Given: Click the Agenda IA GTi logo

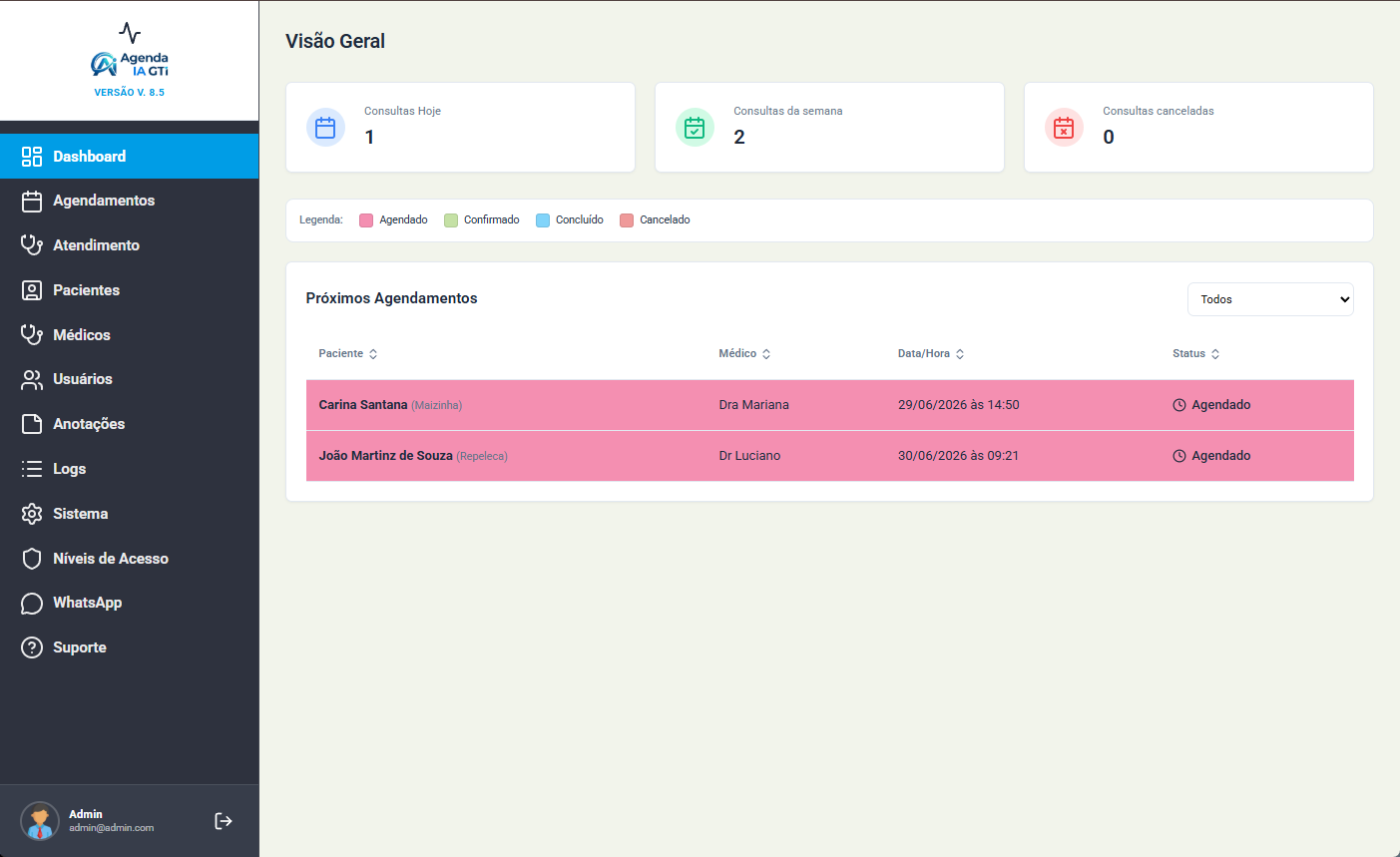Looking at the screenshot, I should tap(130, 64).
